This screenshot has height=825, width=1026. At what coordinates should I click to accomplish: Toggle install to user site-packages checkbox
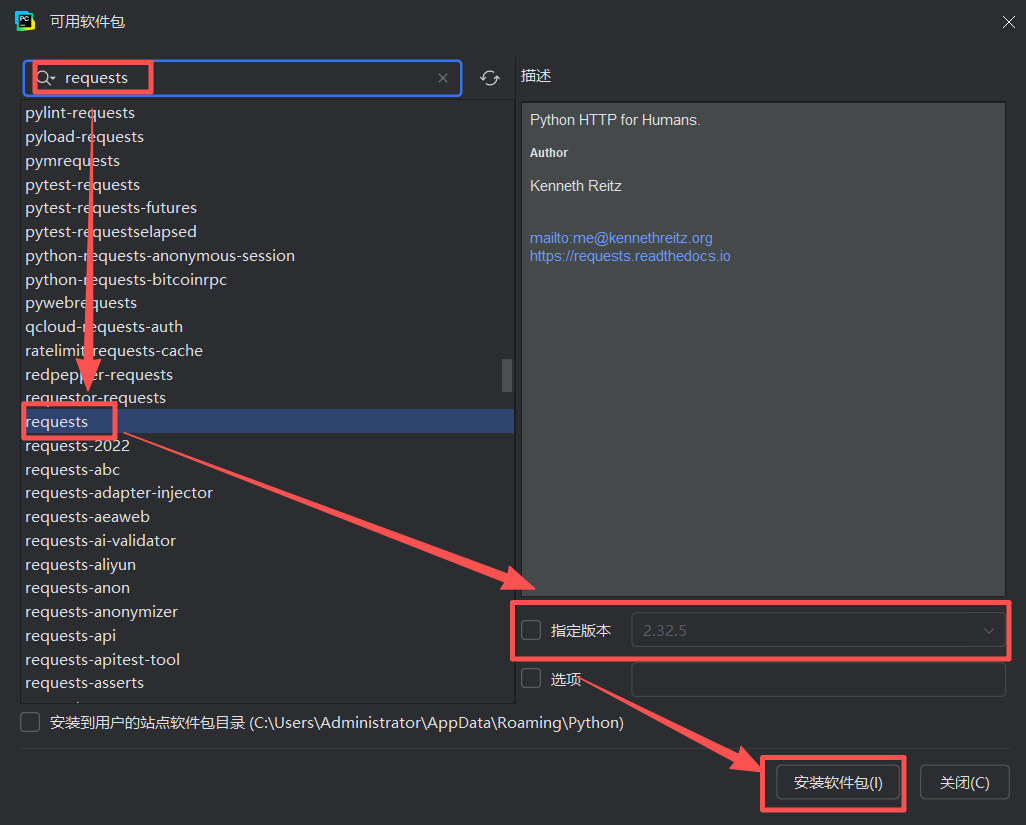tap(30, 722)
